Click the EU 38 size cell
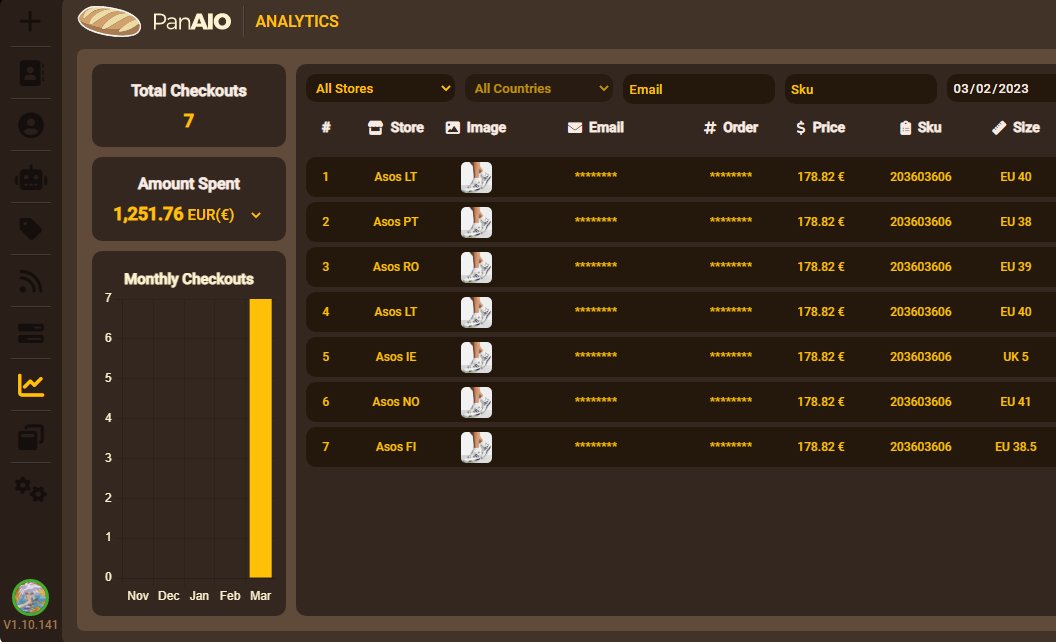Image resolution: width=1056 pixels, height=642 pixels. 1016,222
